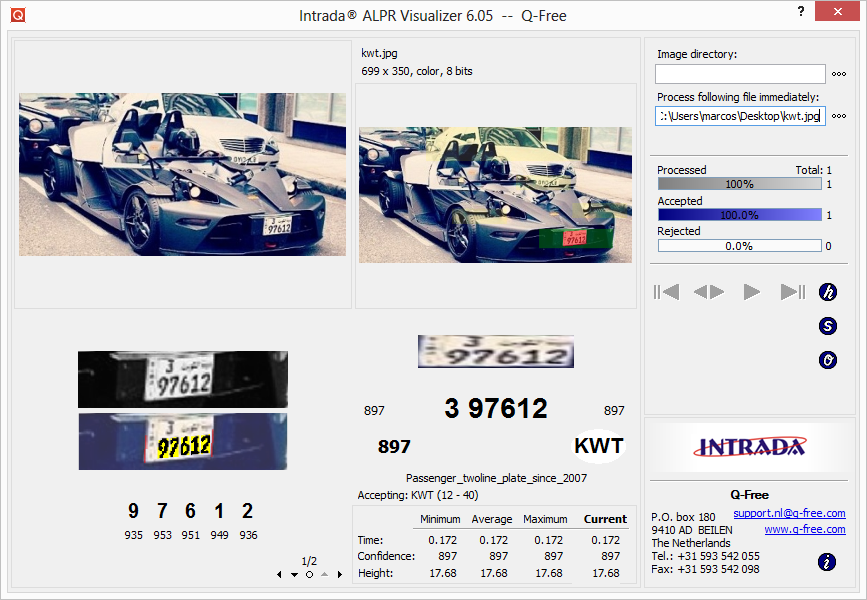Click the down arrow under the 1/2 counter
867x600 pixels.
pos(295,575)
